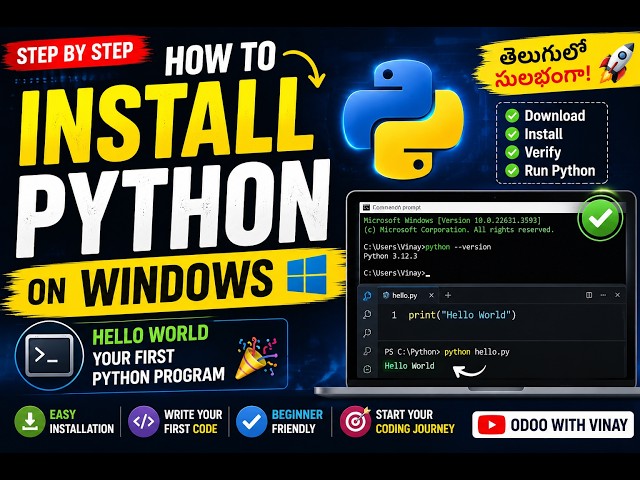Click the green HELLO WORLD heading text
Image resolution: width=640 pixels, height=480 pixels.
point(150,335)
